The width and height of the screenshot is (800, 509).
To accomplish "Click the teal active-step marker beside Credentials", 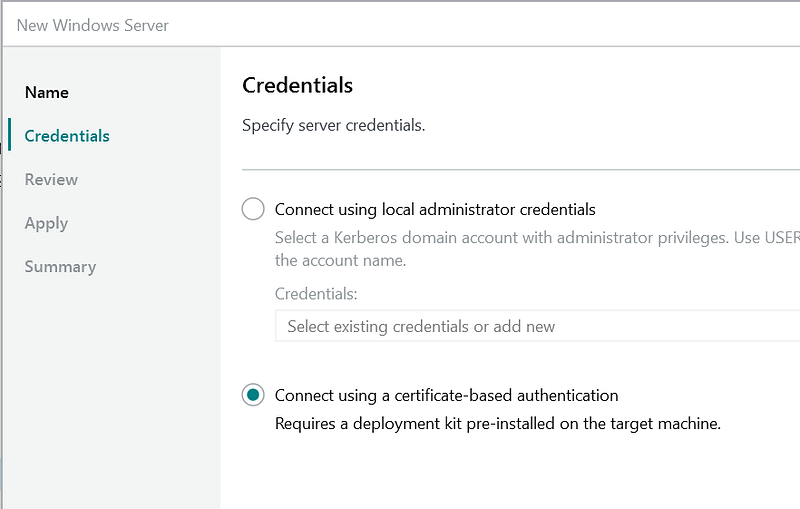I will (9, 136).
